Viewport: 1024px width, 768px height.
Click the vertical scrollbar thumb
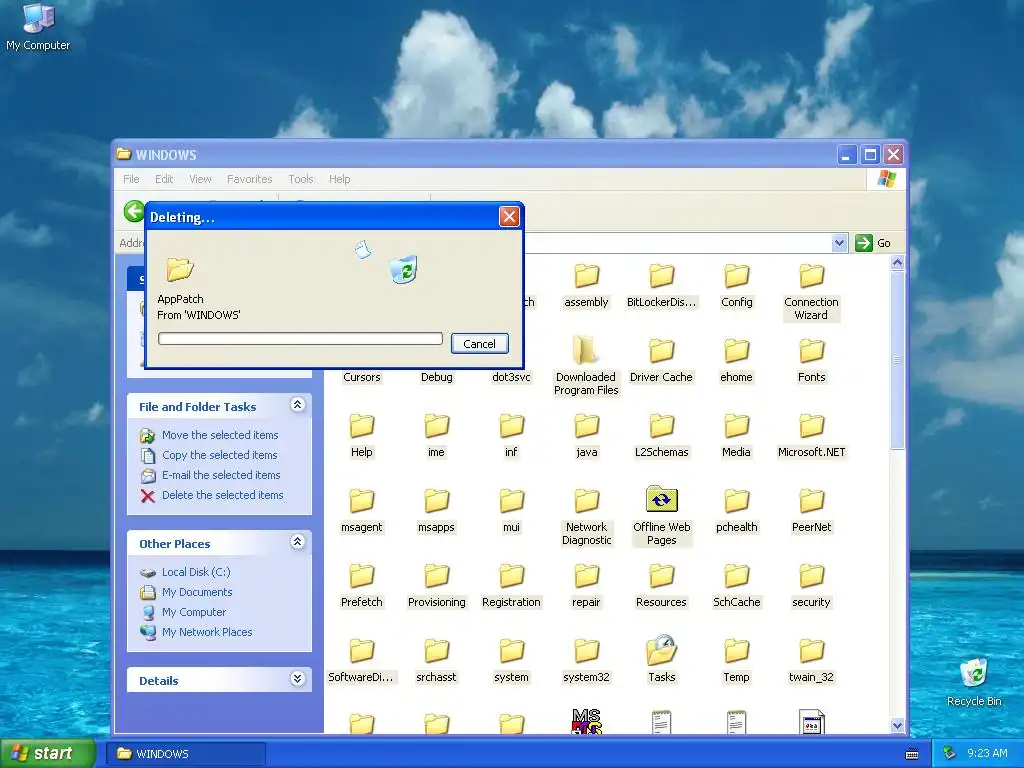[897, 360]
